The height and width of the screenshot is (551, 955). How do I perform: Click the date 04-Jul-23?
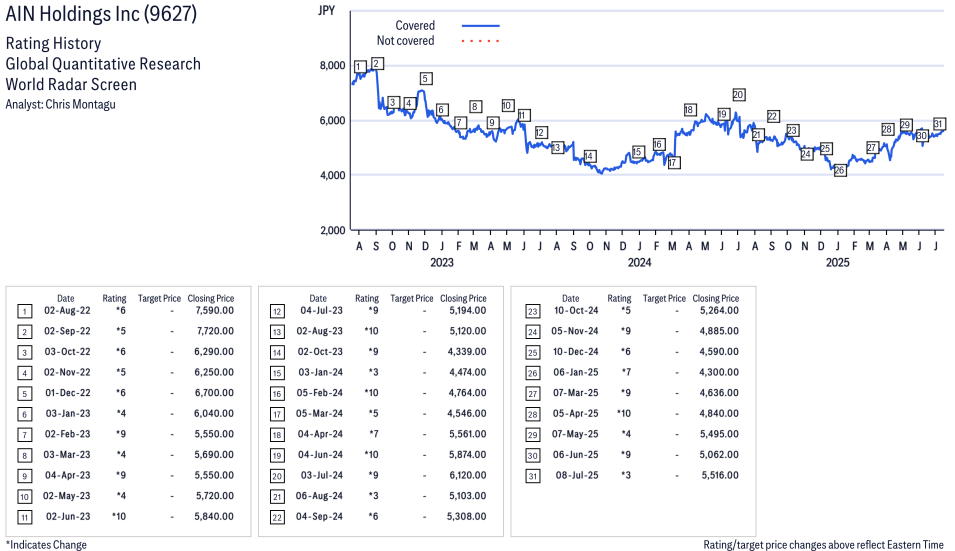322,311
